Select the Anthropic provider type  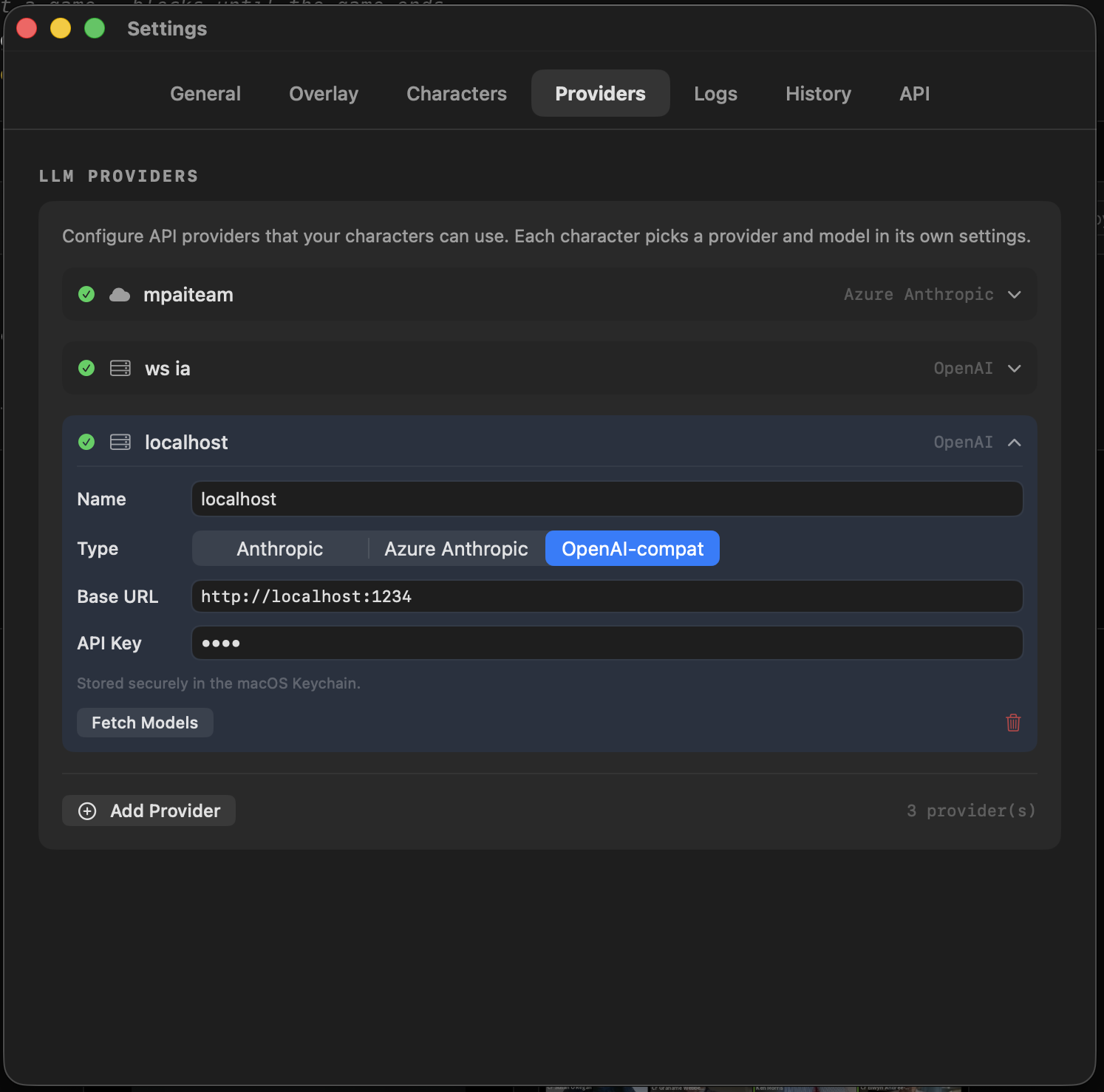click(x=280, y=548)
